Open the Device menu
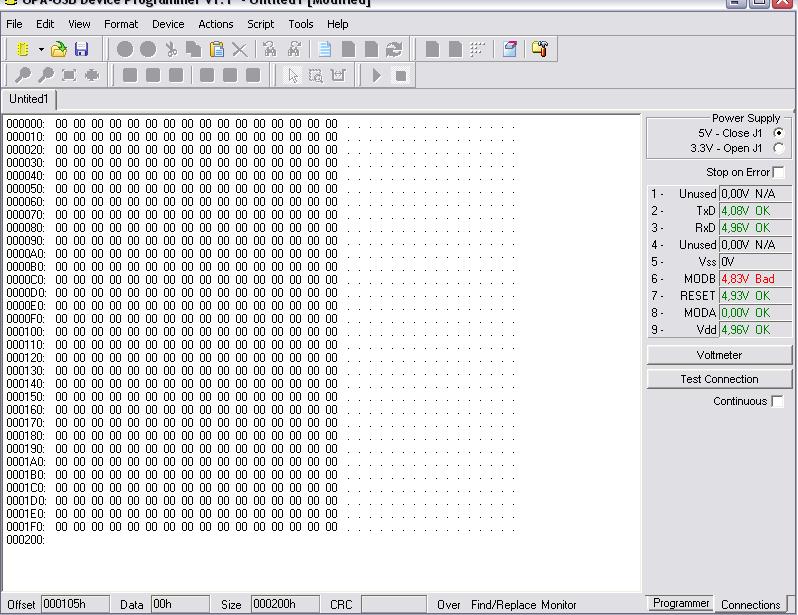The image size is (798, 615). (168, 24)
